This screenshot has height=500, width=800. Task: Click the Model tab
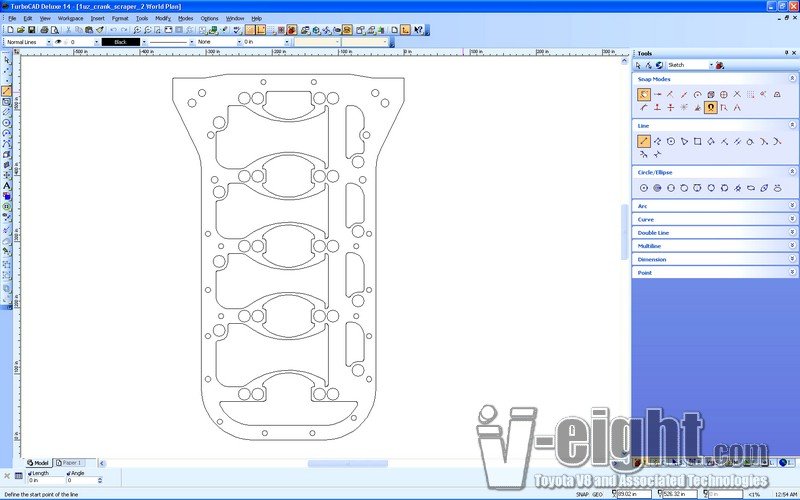[x=39, y=463]
